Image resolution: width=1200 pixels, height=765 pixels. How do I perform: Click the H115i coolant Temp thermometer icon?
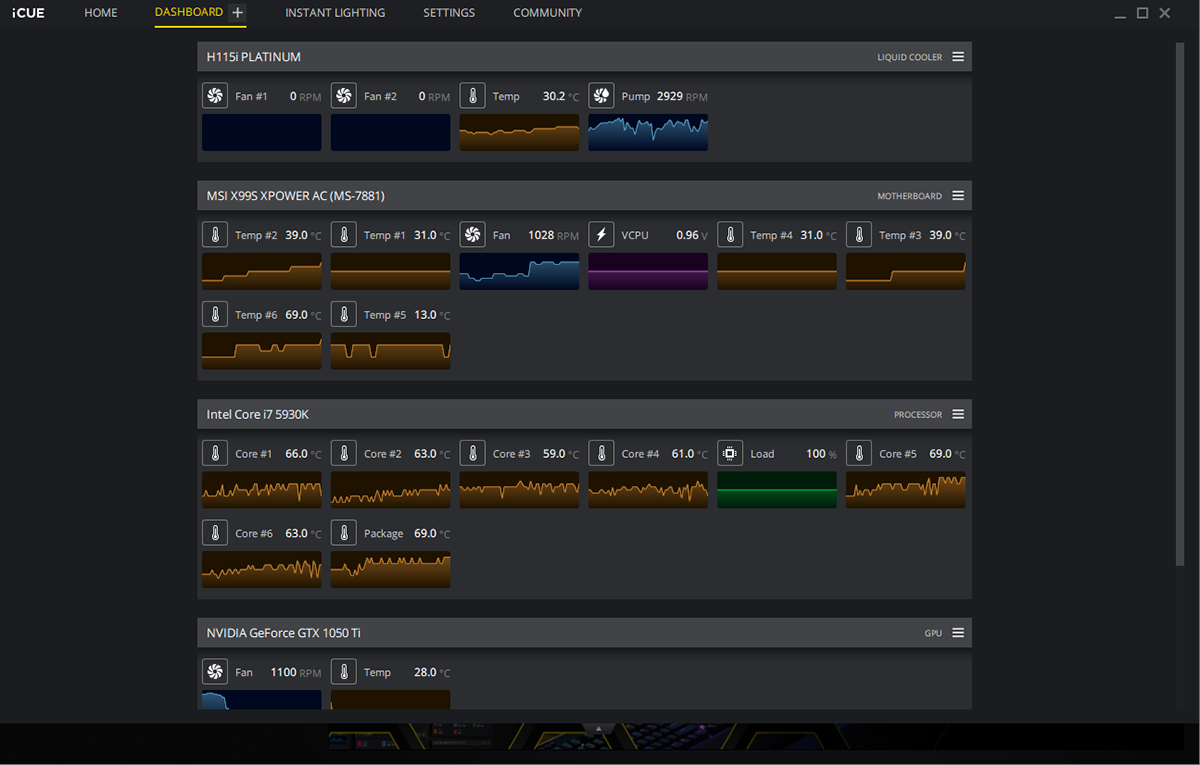pos(472,96)
